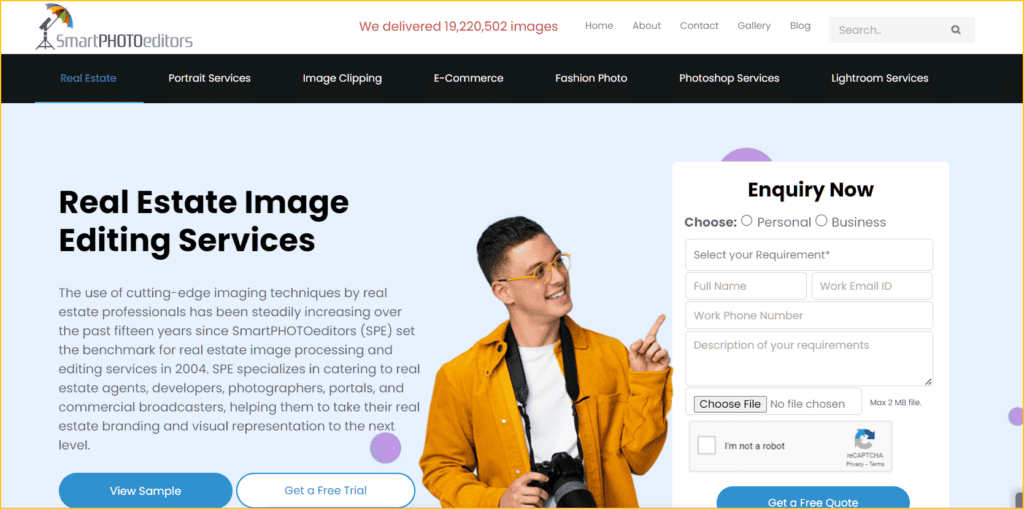Click the View Sample button

pos(146,491)
